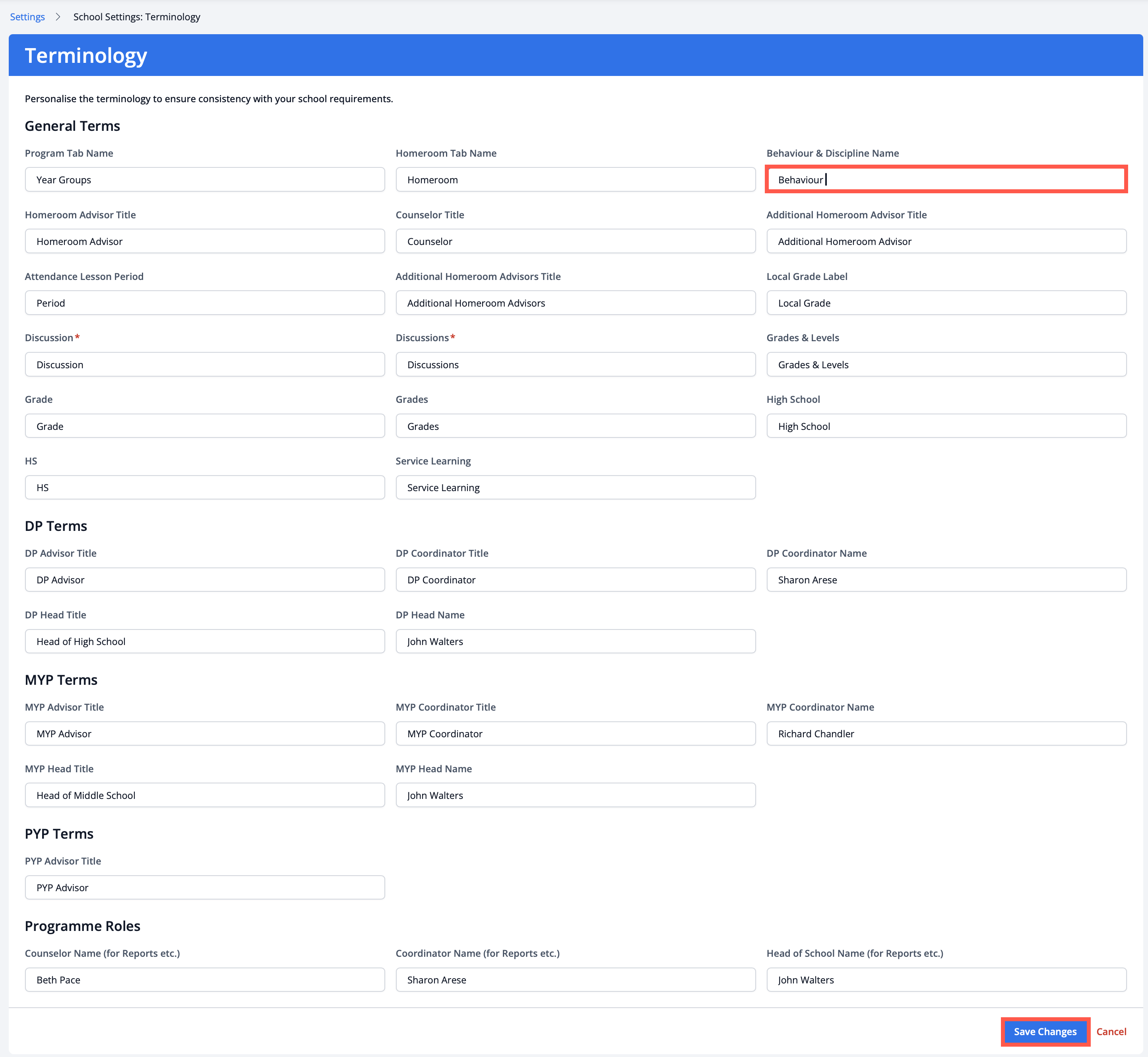Edit the Local Grade Label field
This screenshot has width=1148, height=1057.
tap(946, 303)
